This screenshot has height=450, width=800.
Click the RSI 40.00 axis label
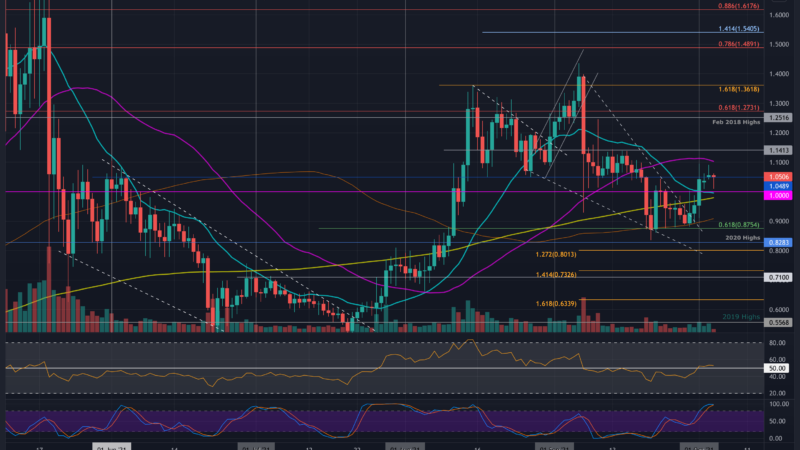(x=777, y=377)
